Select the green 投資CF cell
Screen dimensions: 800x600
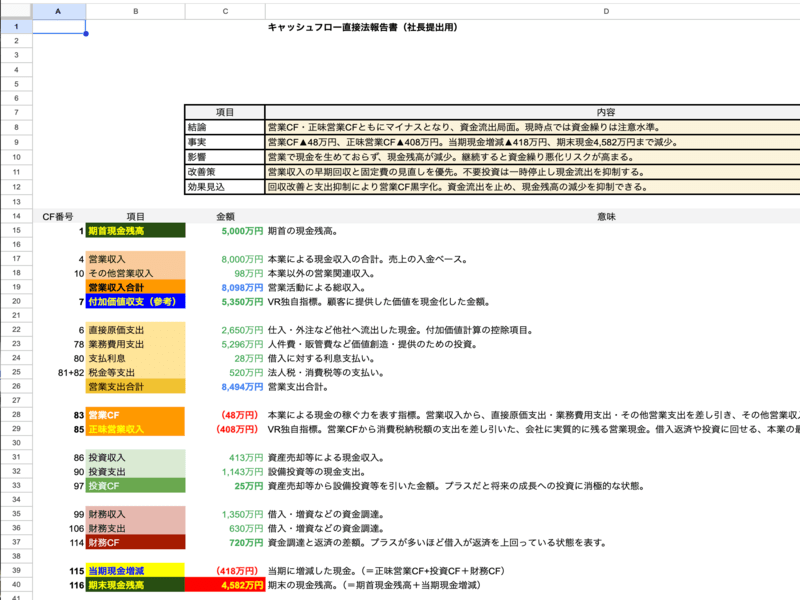pos(135,486)
